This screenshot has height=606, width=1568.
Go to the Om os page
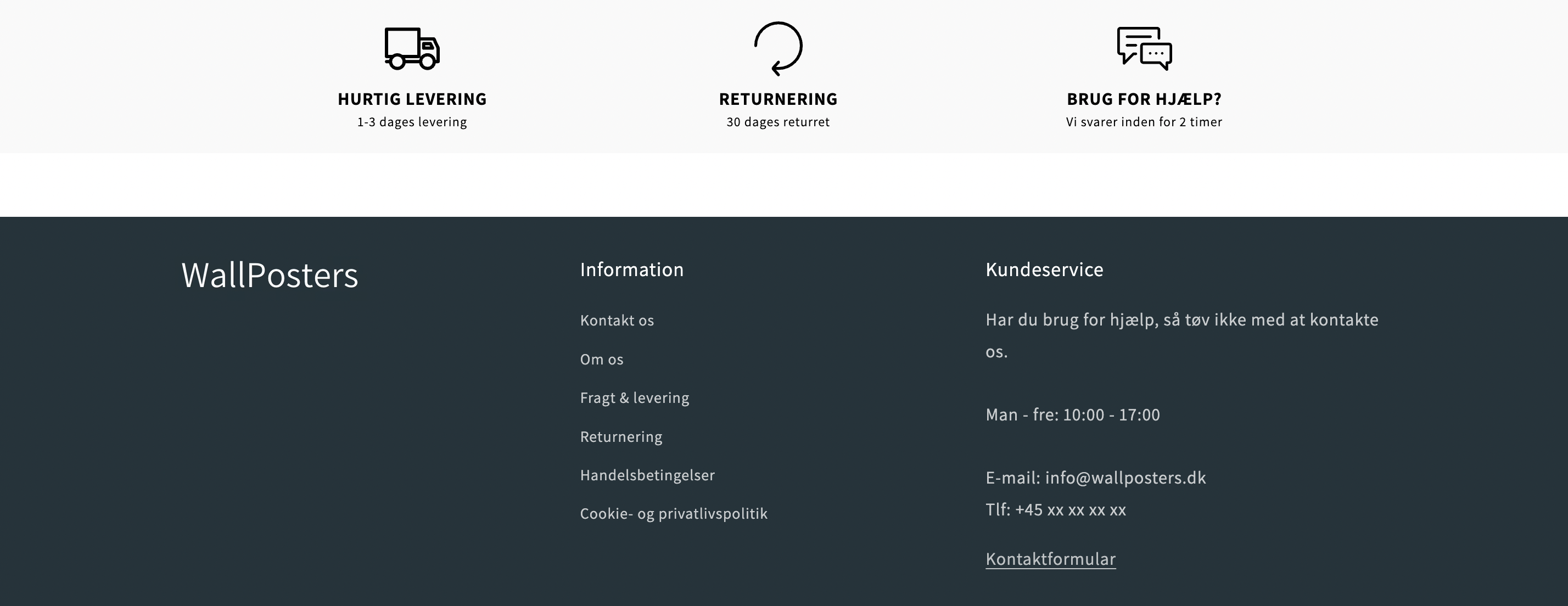coord(601,360)
